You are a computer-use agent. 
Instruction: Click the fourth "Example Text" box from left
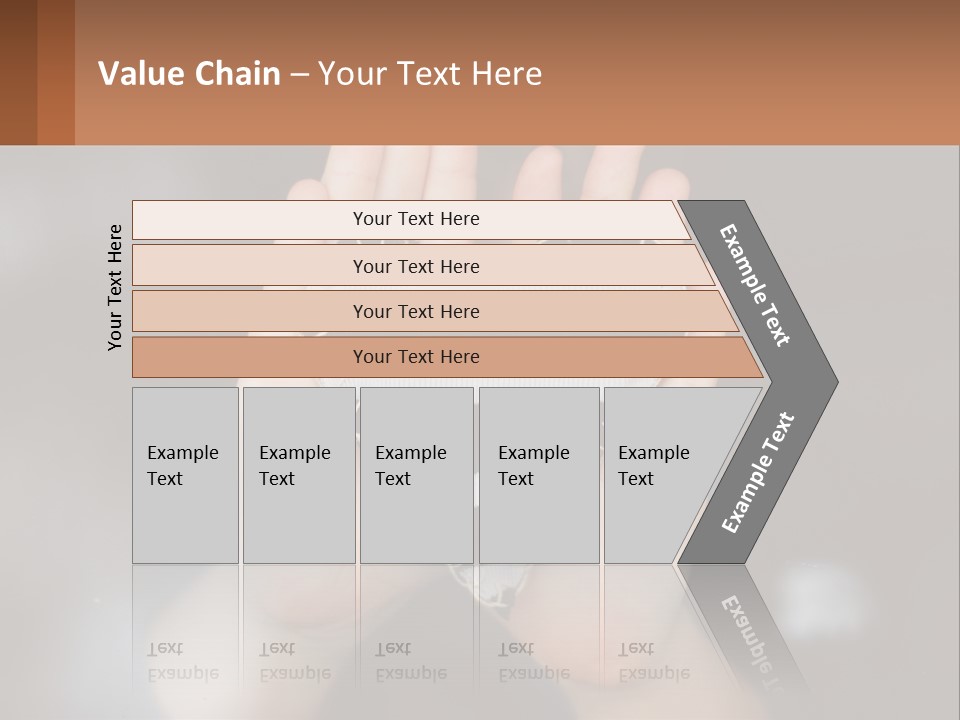click(538, 474)
